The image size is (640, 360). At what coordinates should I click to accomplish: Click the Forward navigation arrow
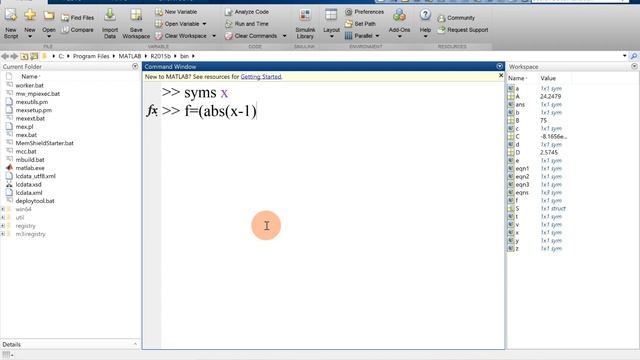pyautogui.click(x=14, y=56)
